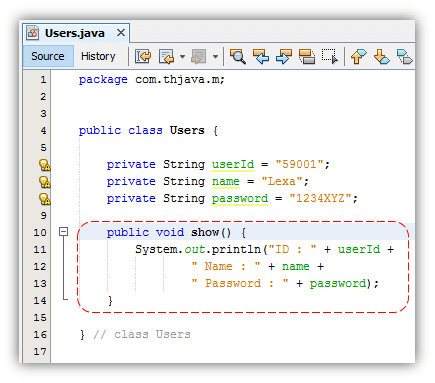Click the string "1234XYZ"
The height and width of the screenshot is (383, 435).
[x=320, y=198]
